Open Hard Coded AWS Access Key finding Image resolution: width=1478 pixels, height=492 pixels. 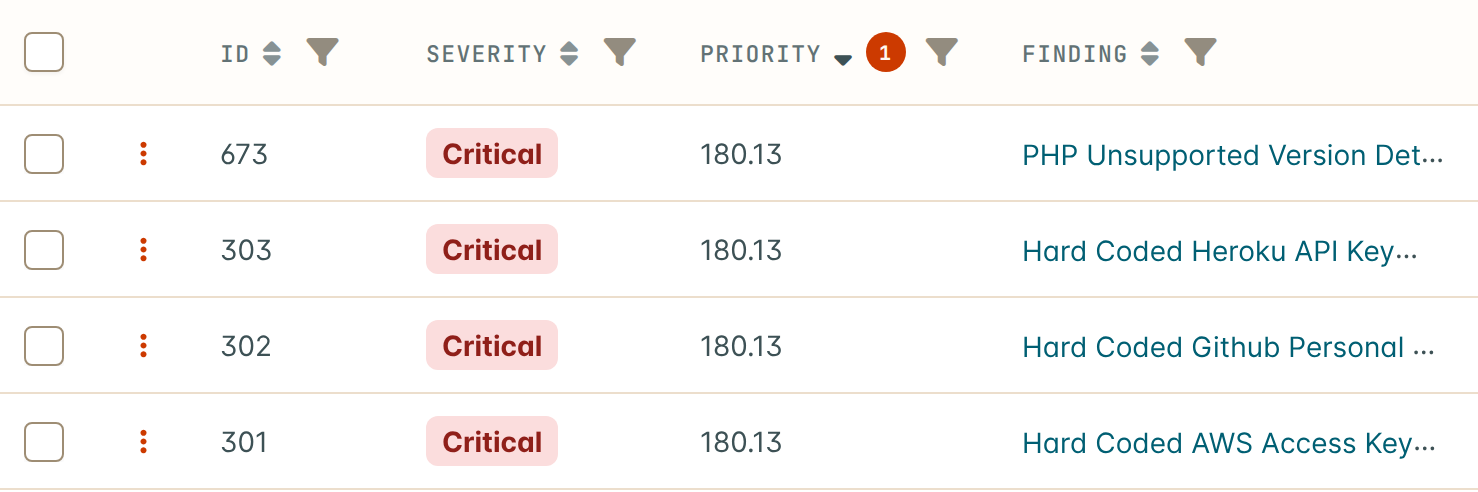tap(1229, 443)
